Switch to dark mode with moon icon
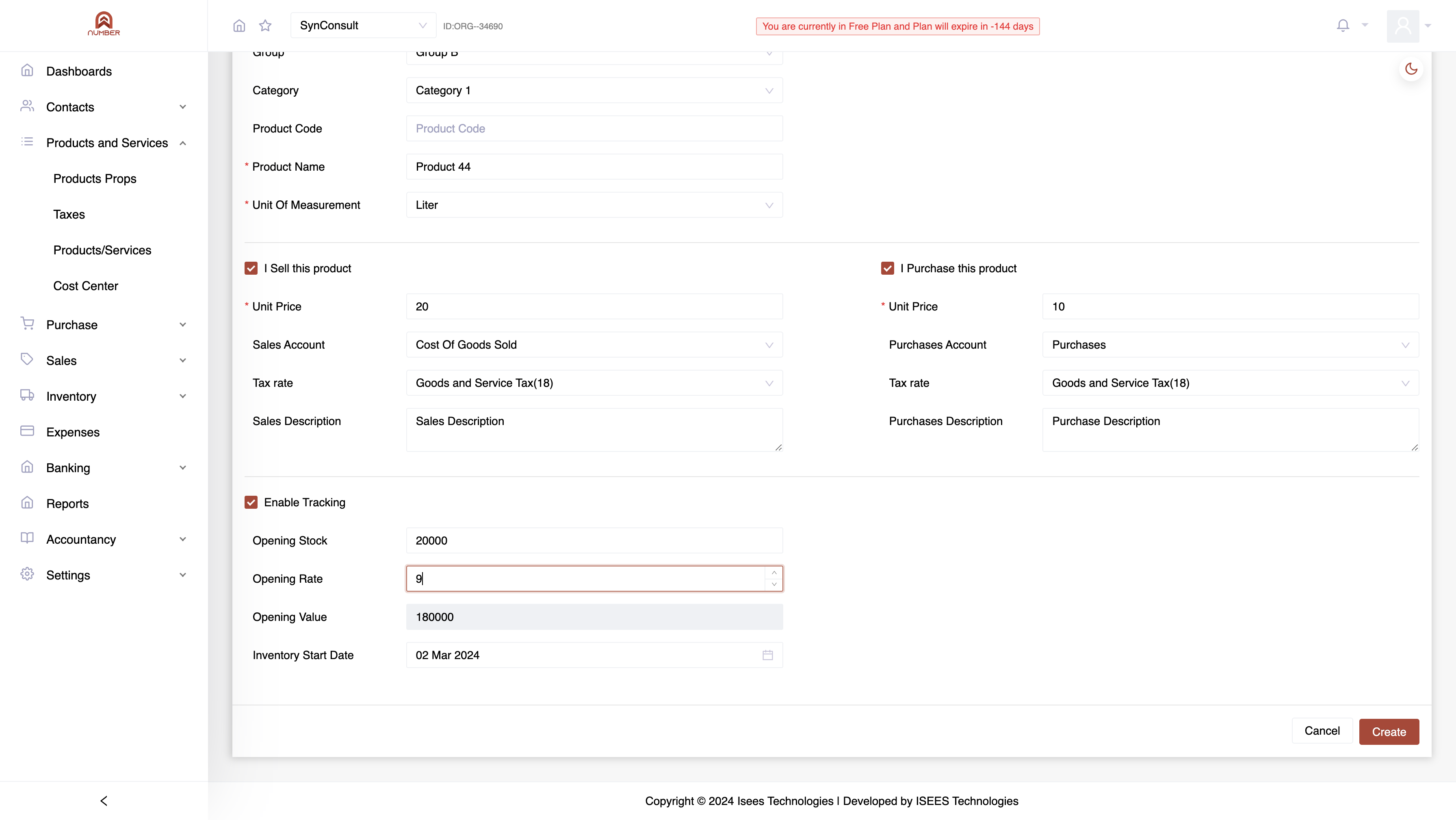This screenshot has height=820, width=1456. 1411,69
